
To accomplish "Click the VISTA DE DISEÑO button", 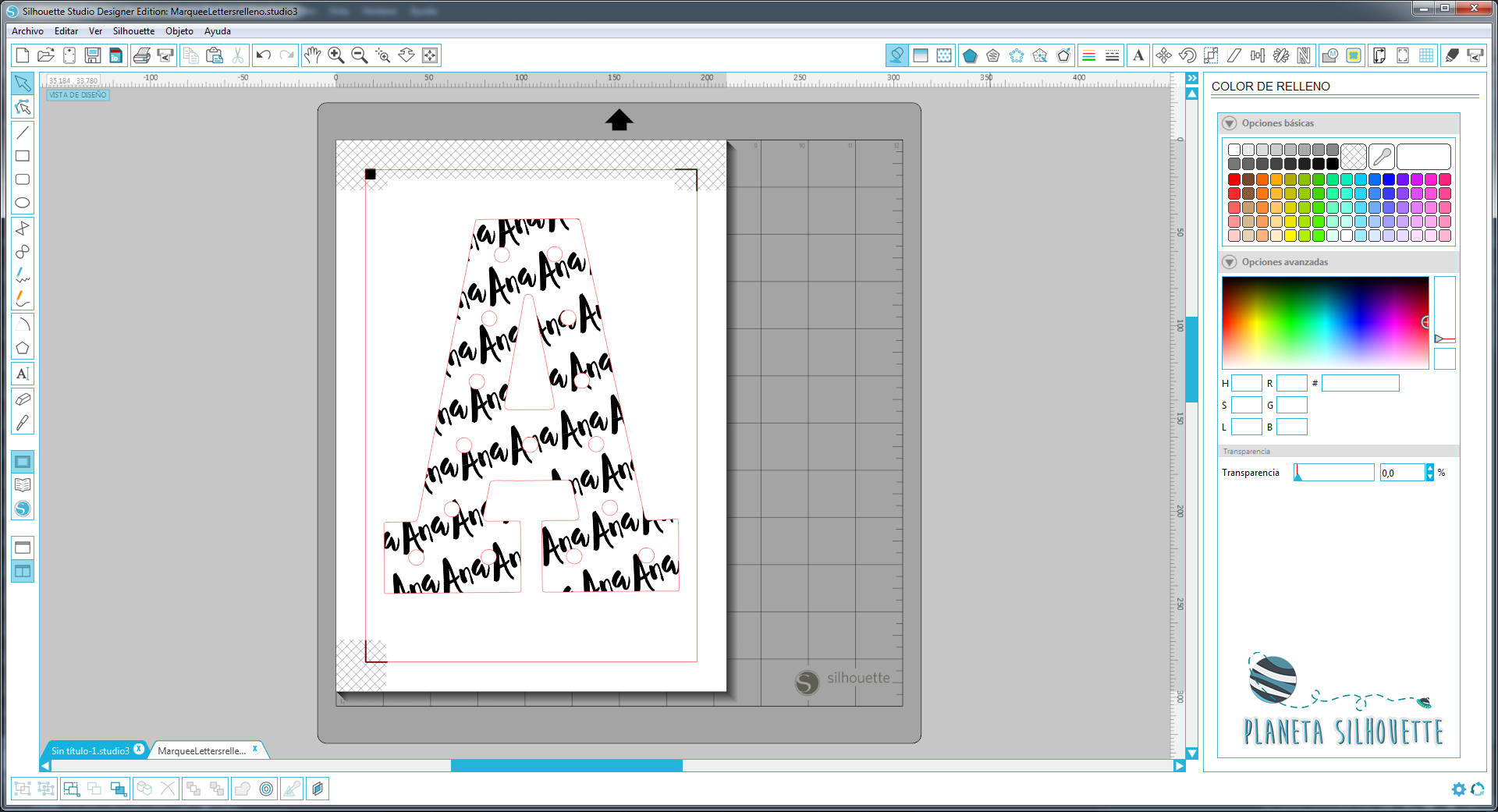I will tap(77, 95).
